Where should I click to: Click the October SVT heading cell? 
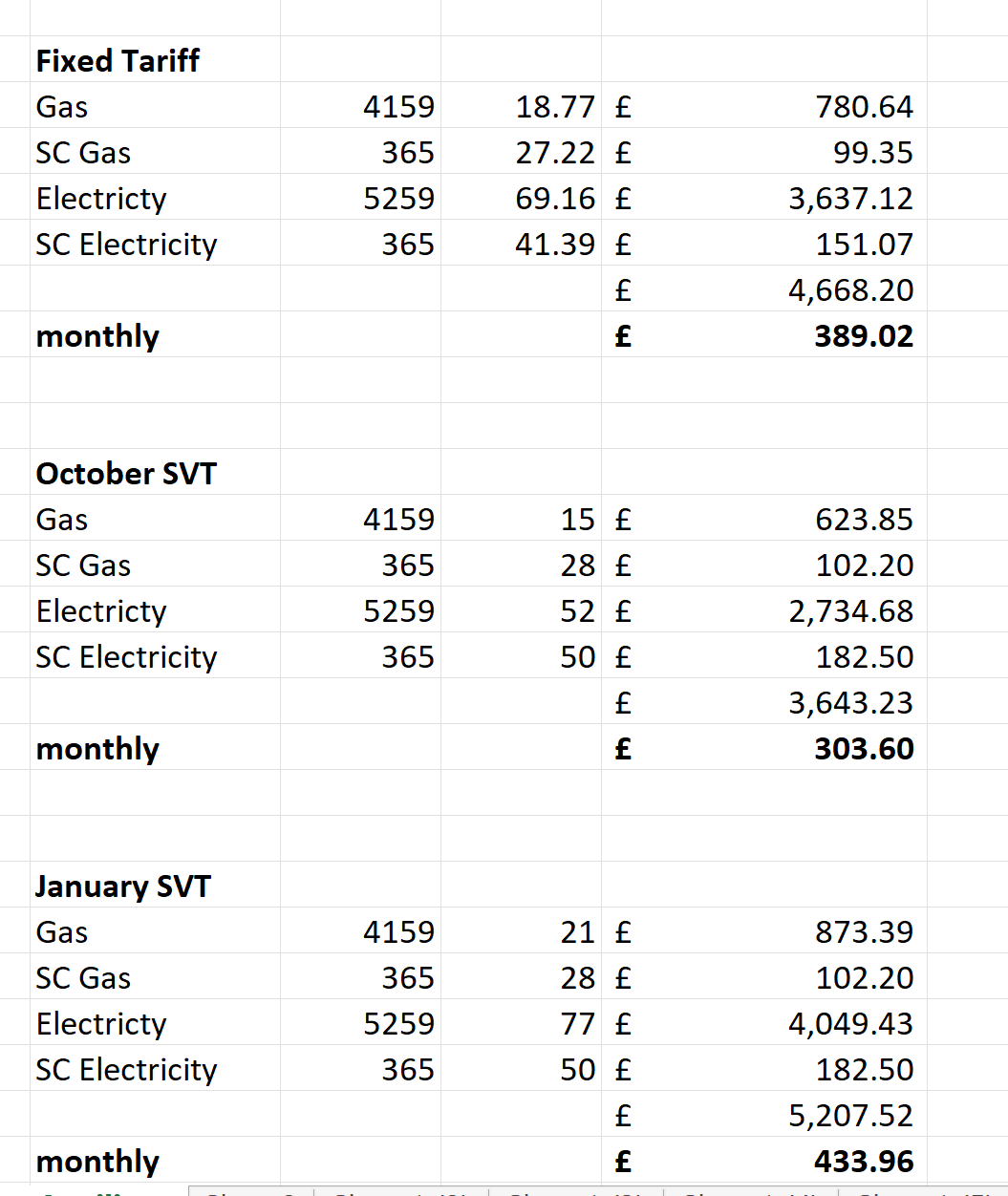(126, 474)
